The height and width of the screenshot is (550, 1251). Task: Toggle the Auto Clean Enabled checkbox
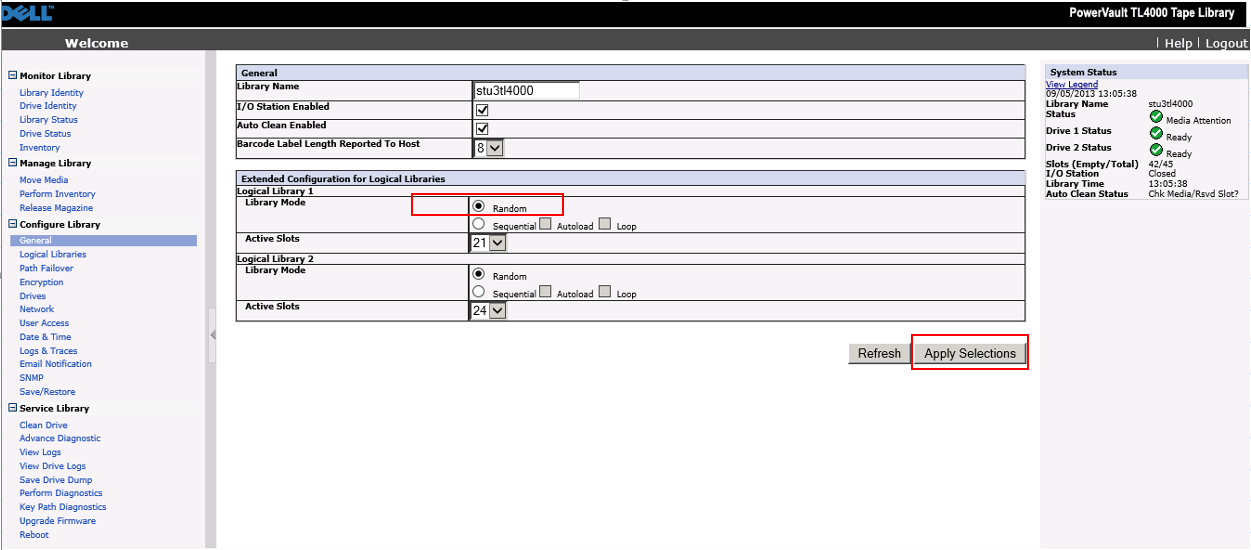[482, 129]
